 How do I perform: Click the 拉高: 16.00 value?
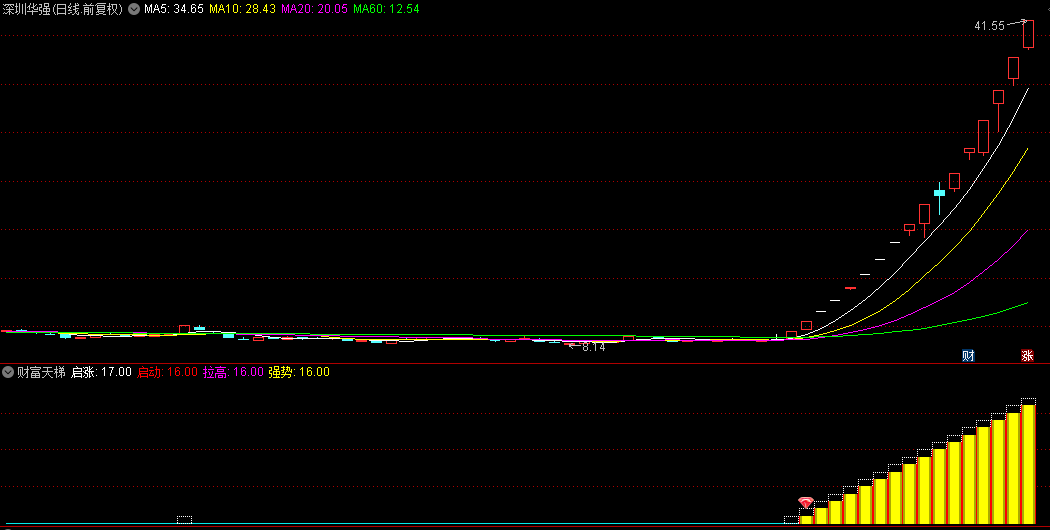click(x=233, y=372)
